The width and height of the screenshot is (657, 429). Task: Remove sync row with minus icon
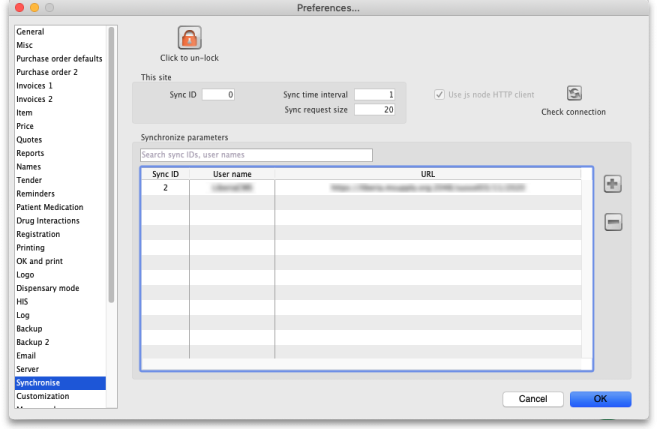pyautogui.click(x=612, y=222)
